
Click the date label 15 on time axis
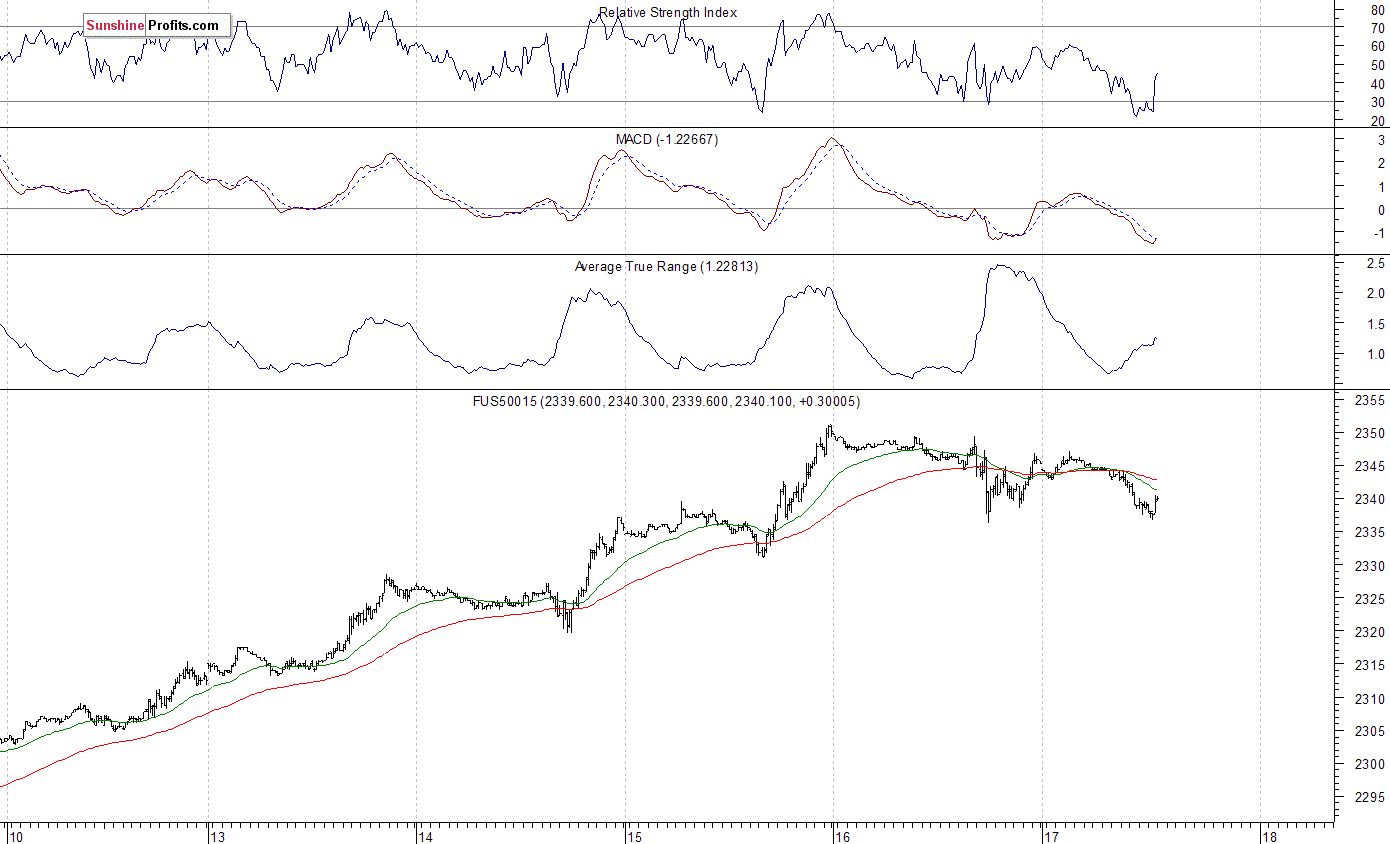pos(636,835)
